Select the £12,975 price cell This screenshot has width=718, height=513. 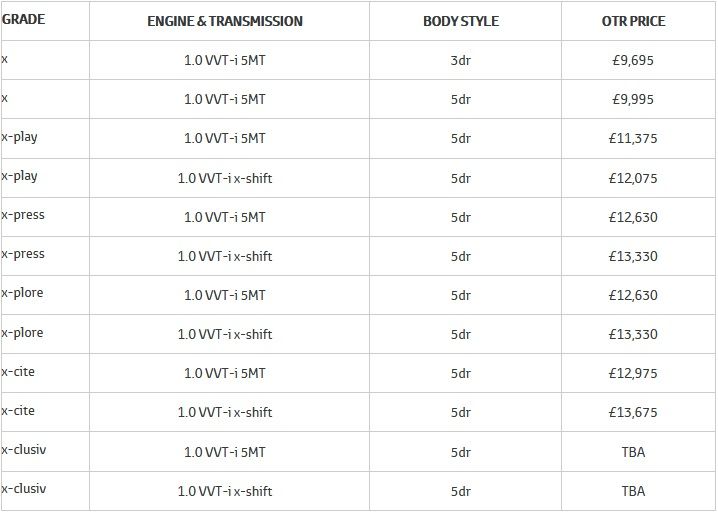click(x=632, y=373)
